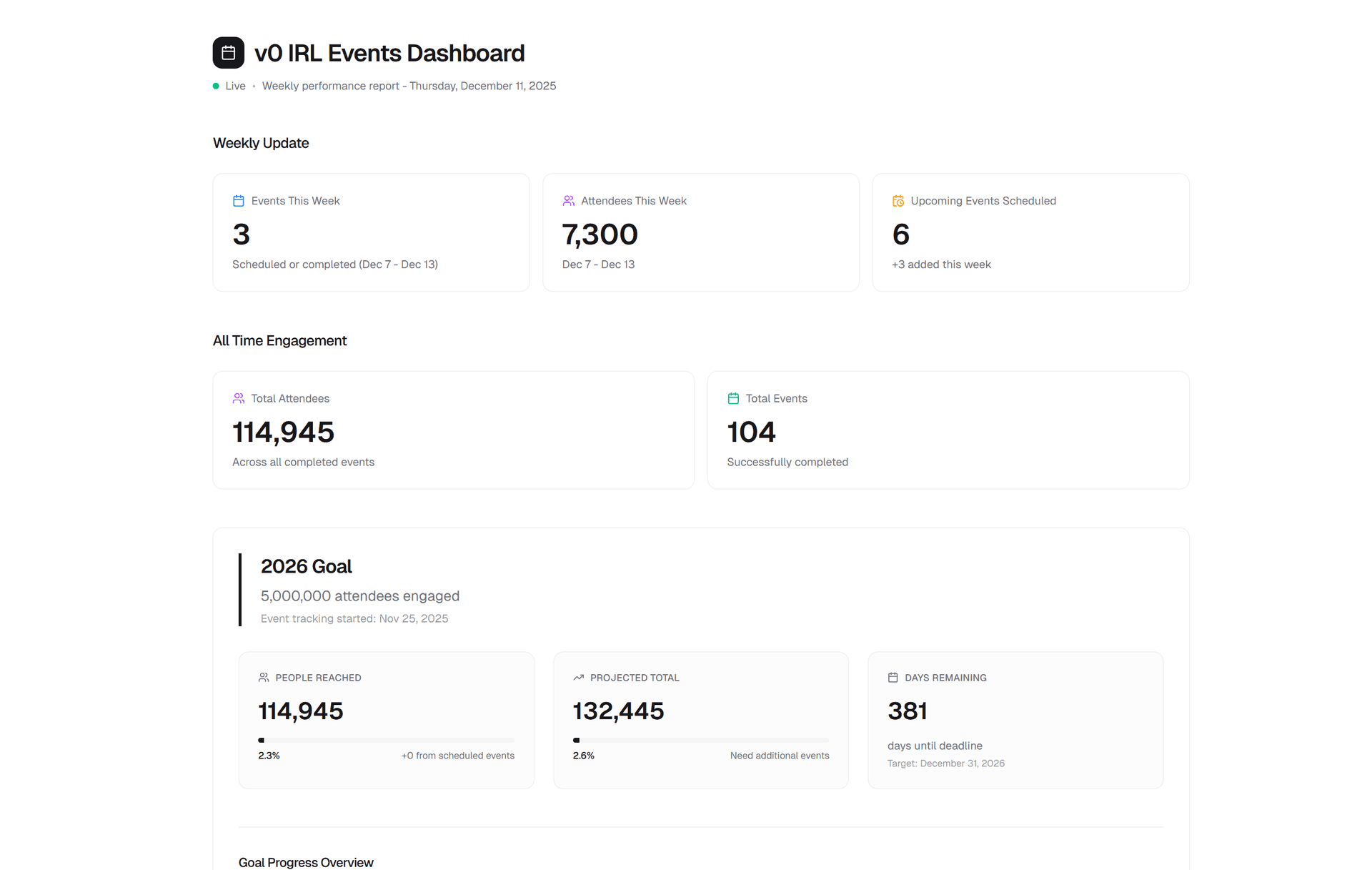1372x870 pixels.
Task: Click the Attendees This Week people icon
Action: click(568, 201)
